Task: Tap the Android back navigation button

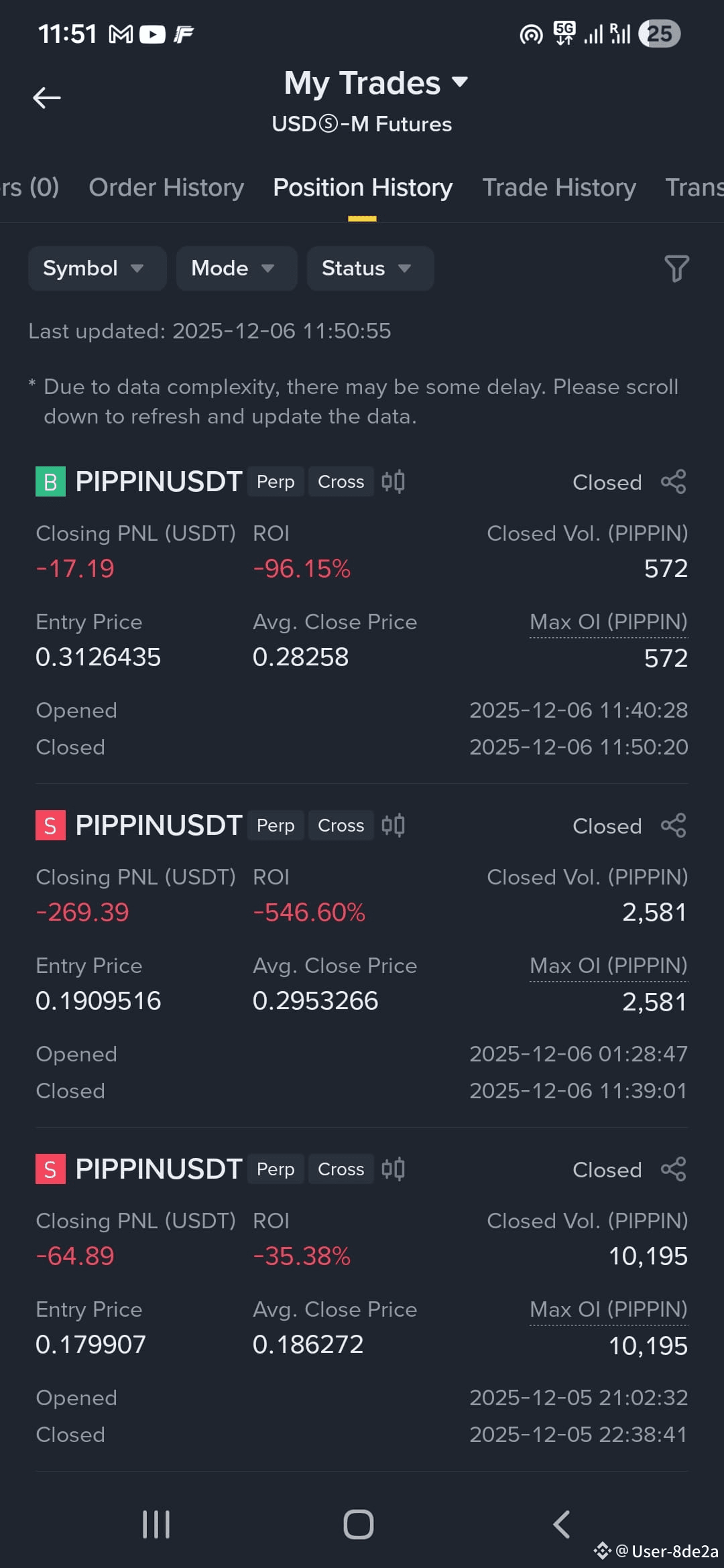Action: coord(562,1524)
